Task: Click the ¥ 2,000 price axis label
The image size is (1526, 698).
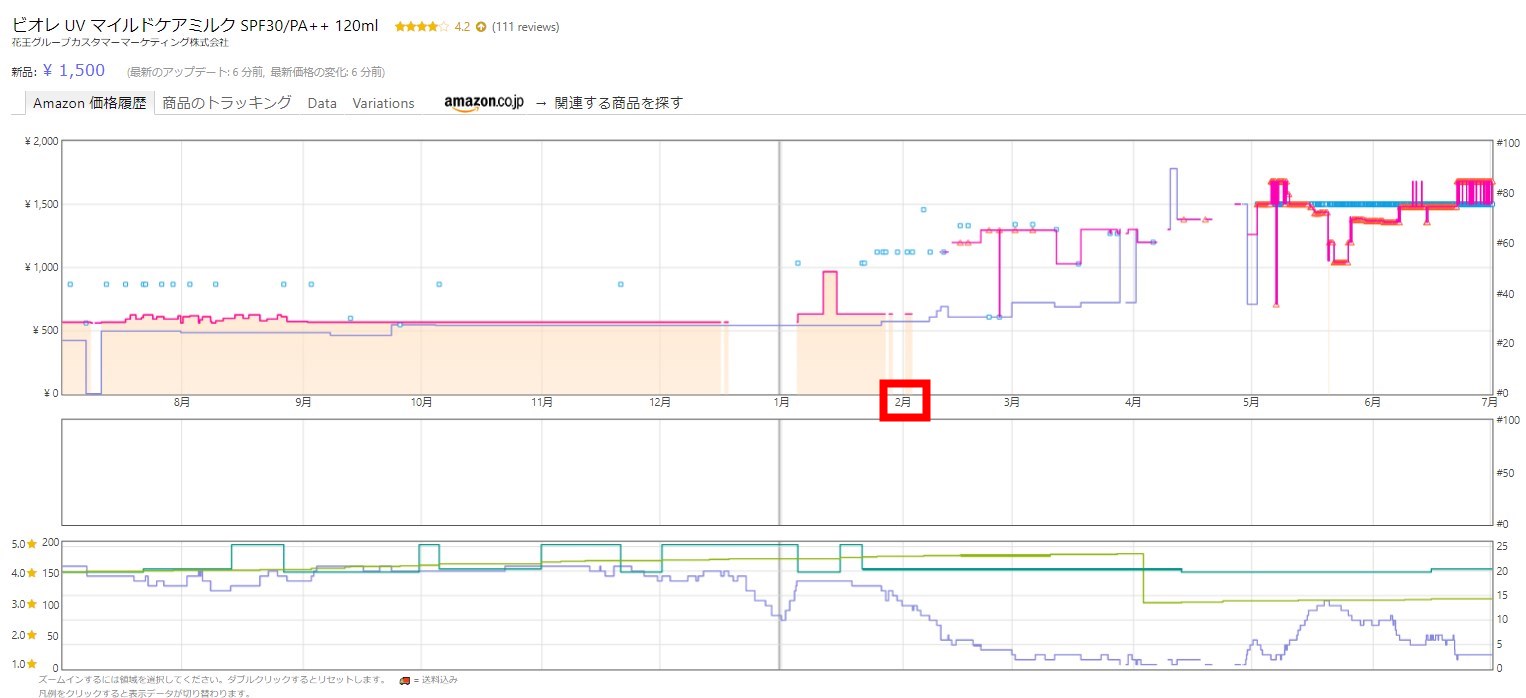Action: [x=40, y=142]
